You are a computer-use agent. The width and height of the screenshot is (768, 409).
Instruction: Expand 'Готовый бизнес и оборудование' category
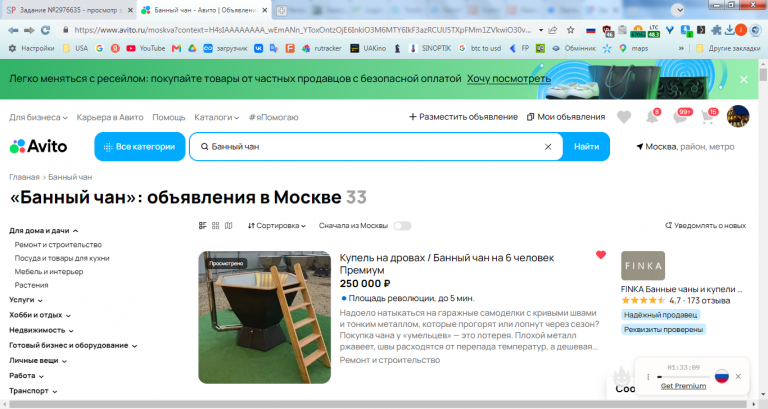pyautogui.click(x=73, y=345)
